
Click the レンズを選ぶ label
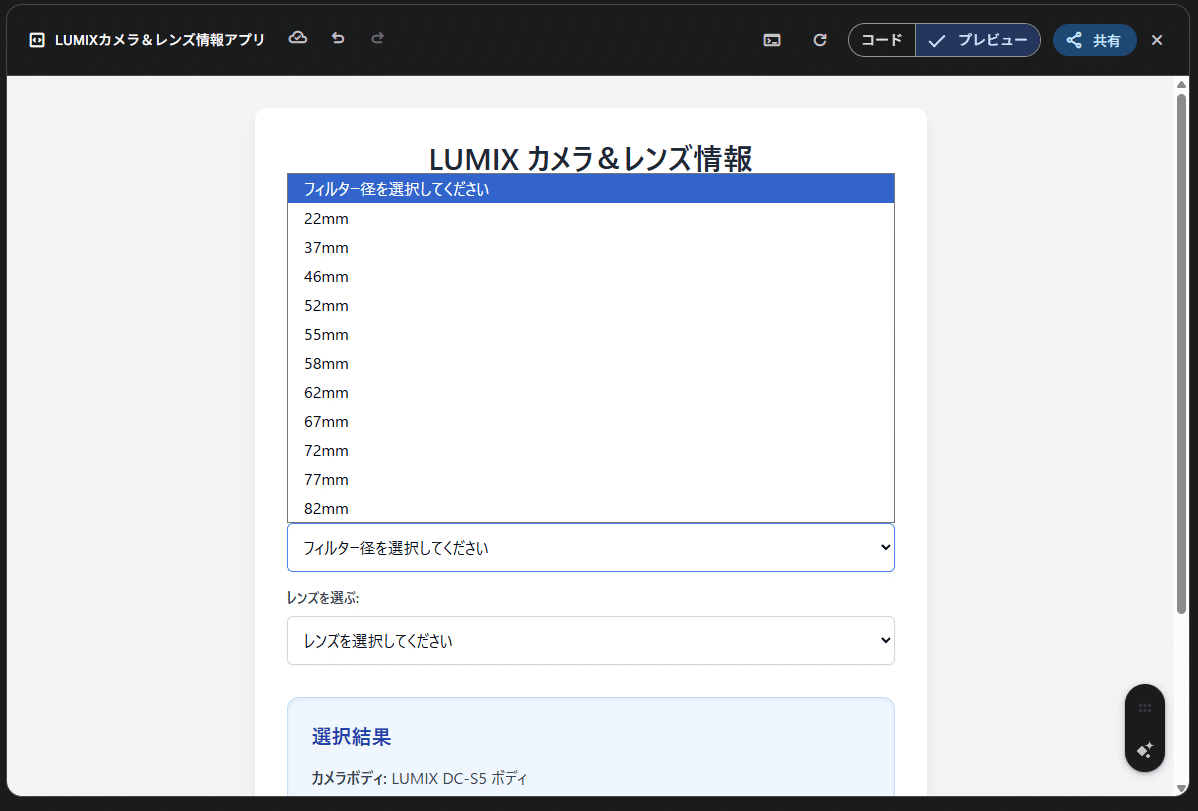pos(322,598)
